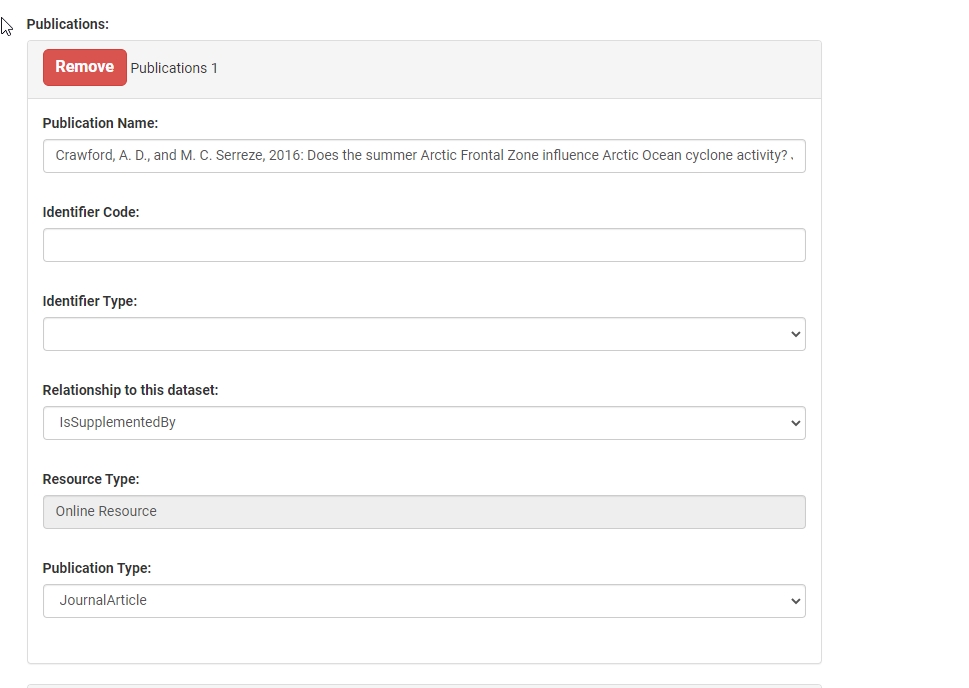This screenshot has width=969, height=688.
Task: Click the Resource Type label
Action: [91, 479]
